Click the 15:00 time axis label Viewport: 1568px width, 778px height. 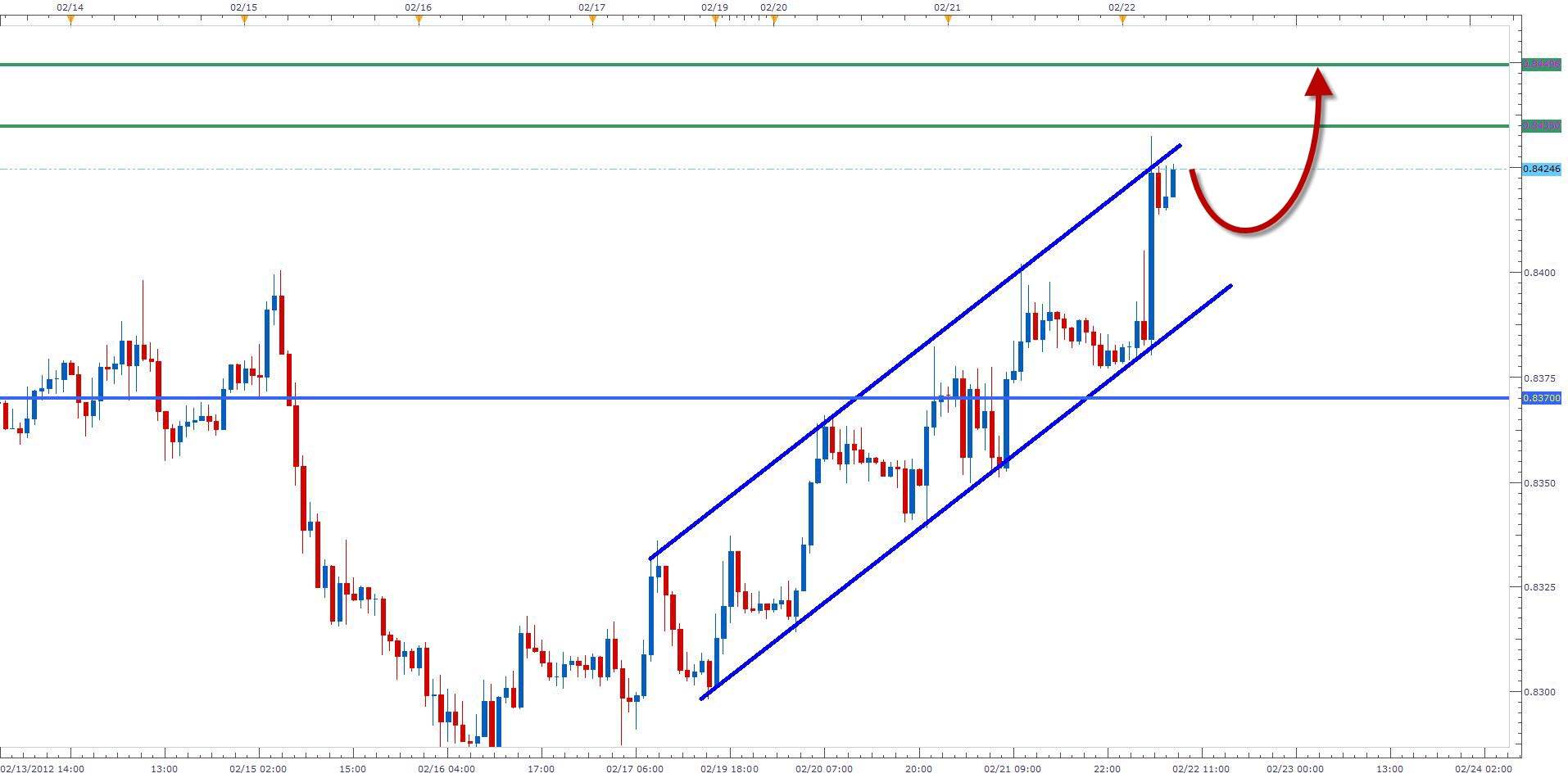pyautogui.click(x=352, y=769)
